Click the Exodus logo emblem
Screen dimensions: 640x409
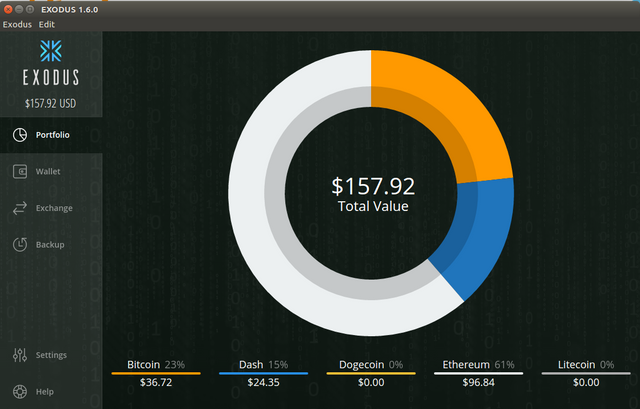tap(51, 51)
